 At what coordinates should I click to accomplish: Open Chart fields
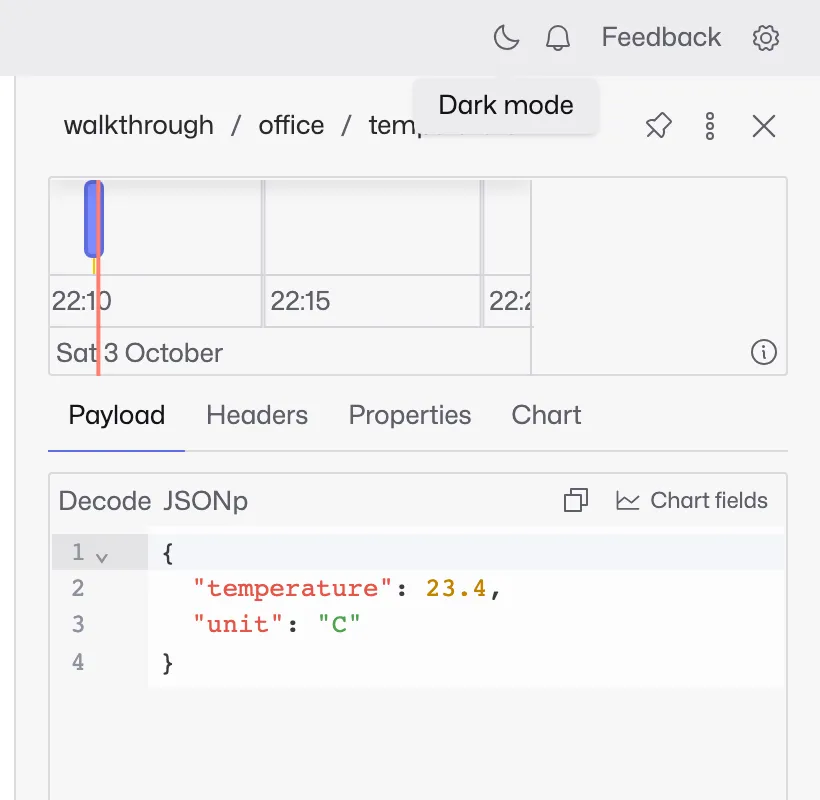[691, 500]
